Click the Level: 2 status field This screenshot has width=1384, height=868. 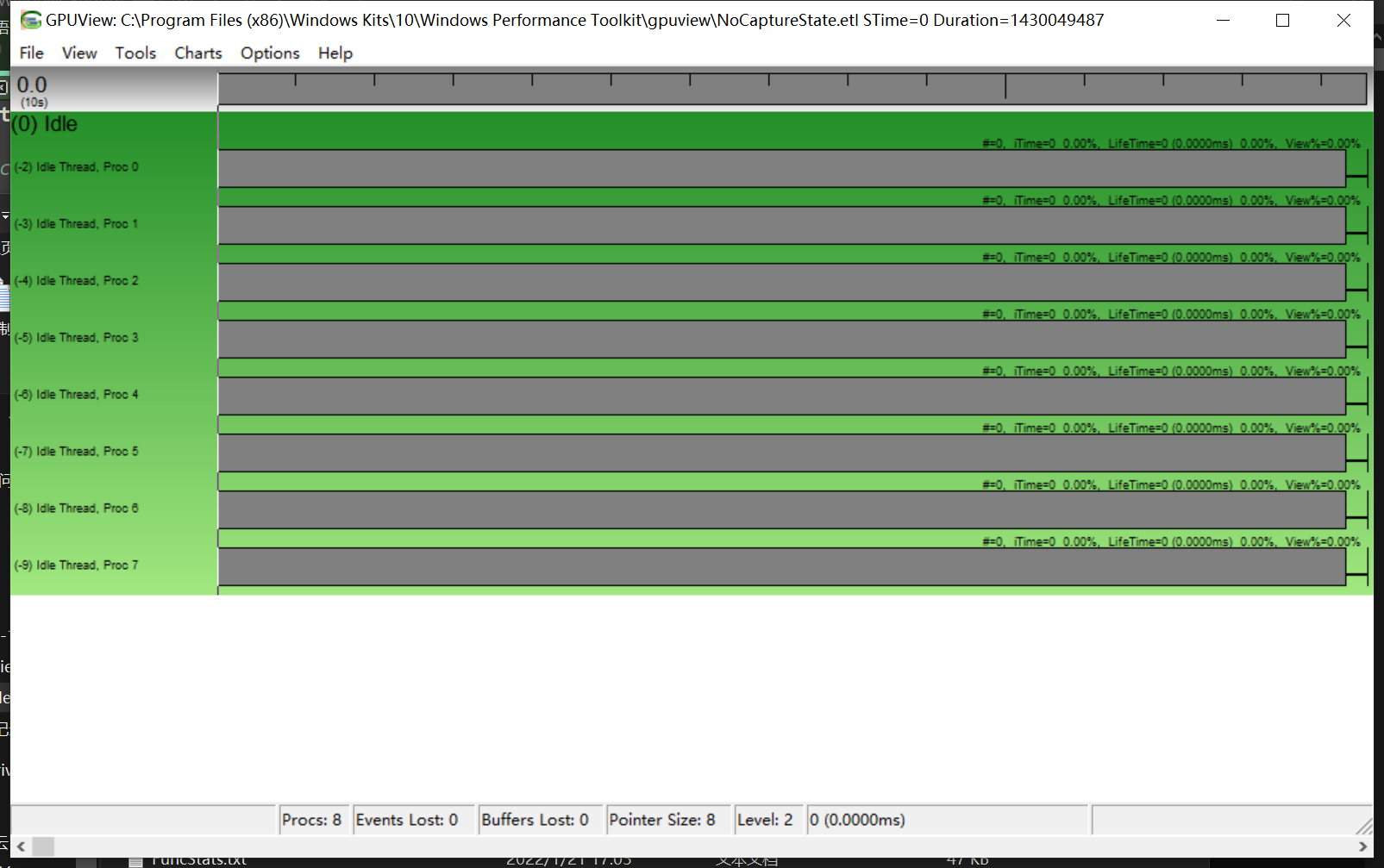click(x=767, y=820)
